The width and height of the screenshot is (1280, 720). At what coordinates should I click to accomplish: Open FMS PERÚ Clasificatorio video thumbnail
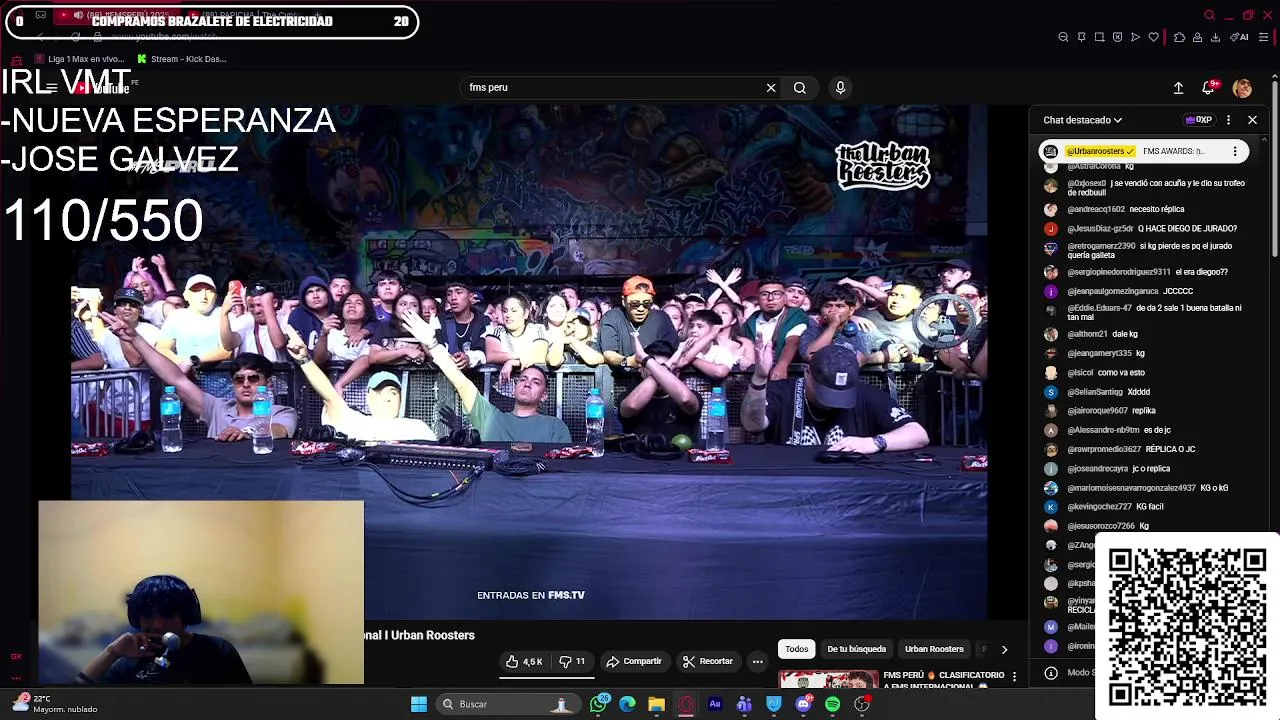click(828, 681)
